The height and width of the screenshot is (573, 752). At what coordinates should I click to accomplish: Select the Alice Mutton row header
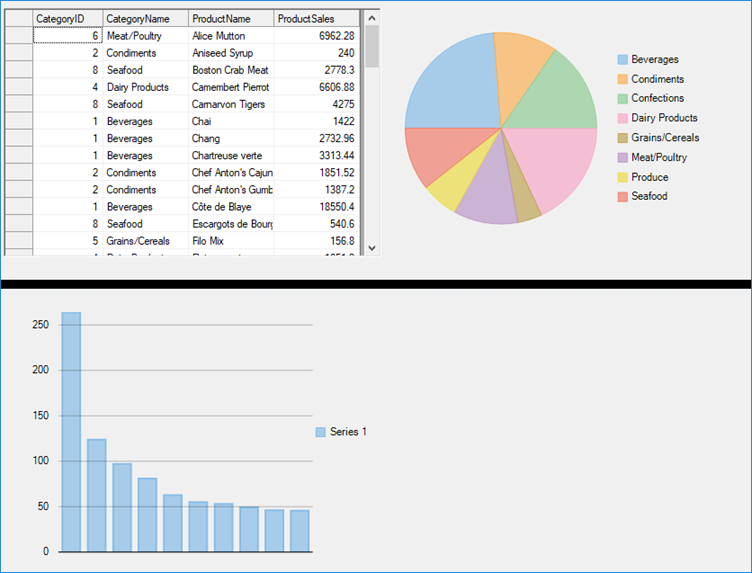tap(18, 36)
